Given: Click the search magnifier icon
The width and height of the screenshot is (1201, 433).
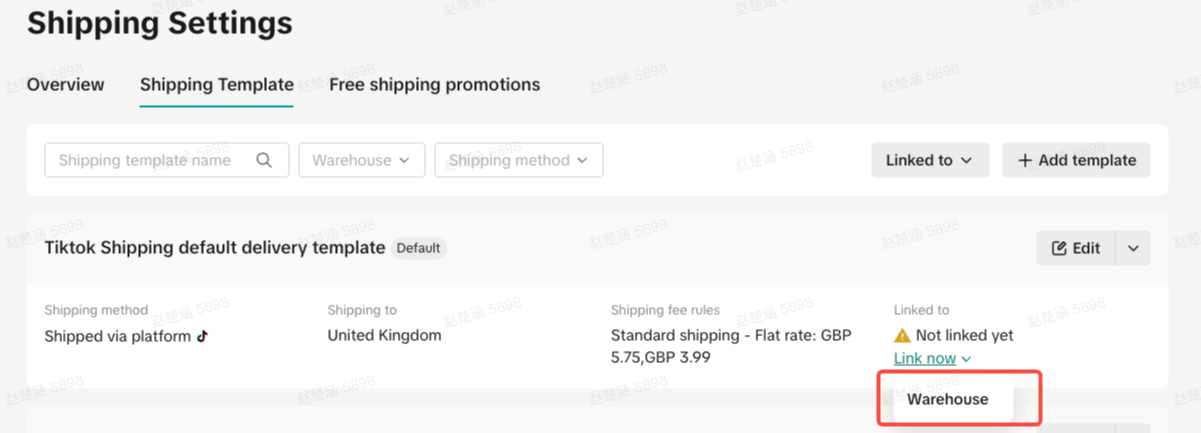Looking at the screenshot, I should click(264, 160).
